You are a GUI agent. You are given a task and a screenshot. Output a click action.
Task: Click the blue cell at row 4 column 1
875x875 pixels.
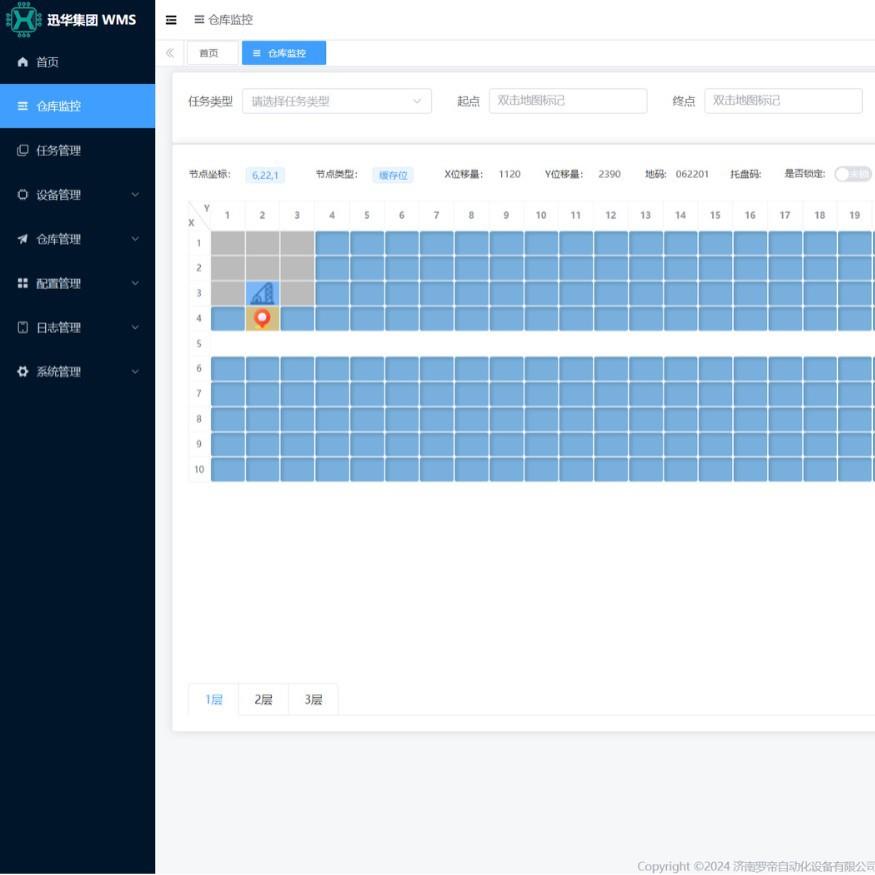pos(228,319)
